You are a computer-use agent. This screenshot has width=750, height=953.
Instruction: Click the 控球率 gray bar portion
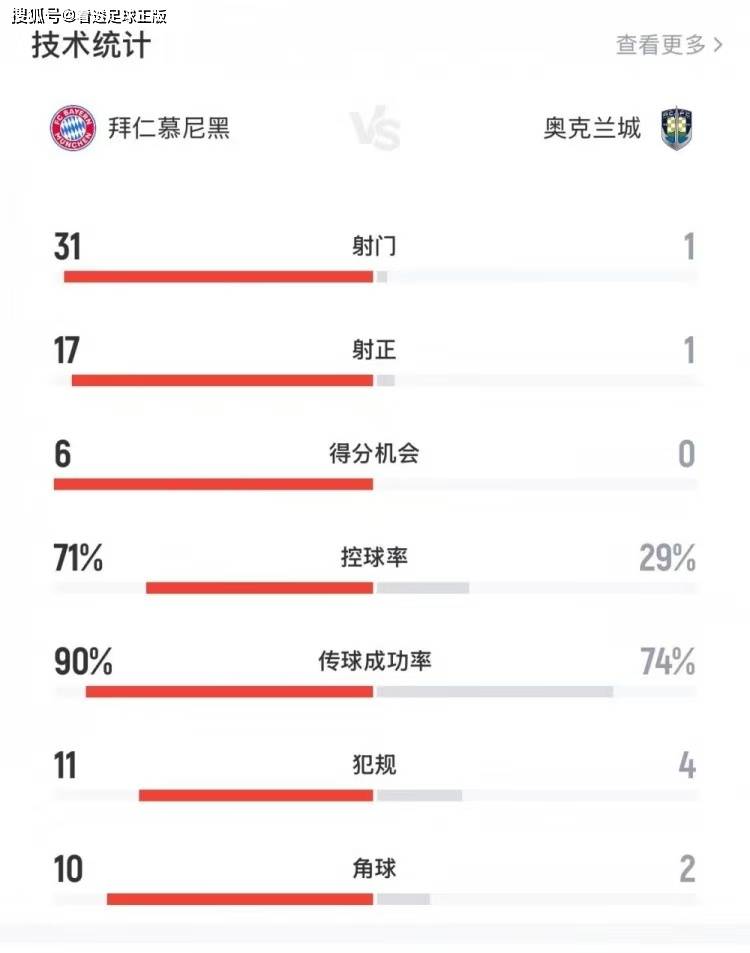[423, 588]
